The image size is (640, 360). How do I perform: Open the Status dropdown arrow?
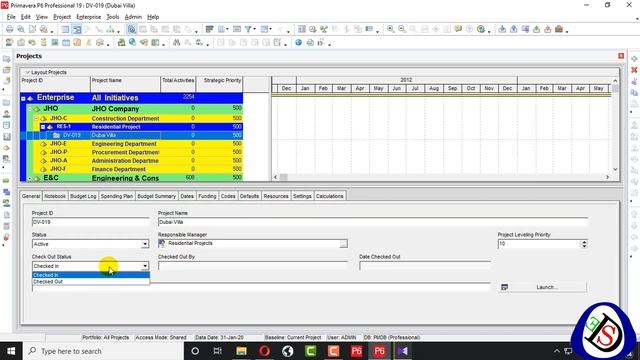145,244
